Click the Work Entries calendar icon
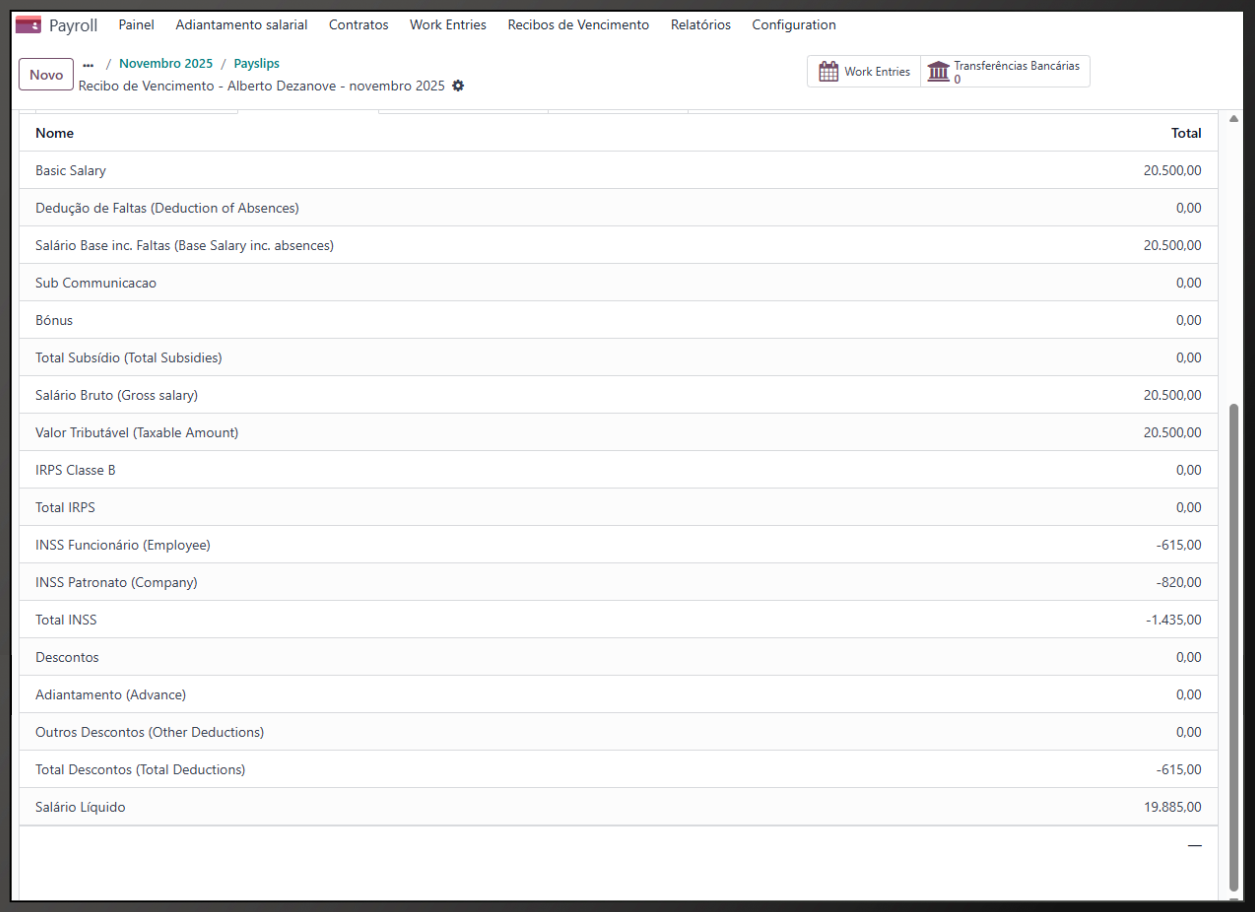Viewport: 1255px width, 912px height. tap(828, 72)
